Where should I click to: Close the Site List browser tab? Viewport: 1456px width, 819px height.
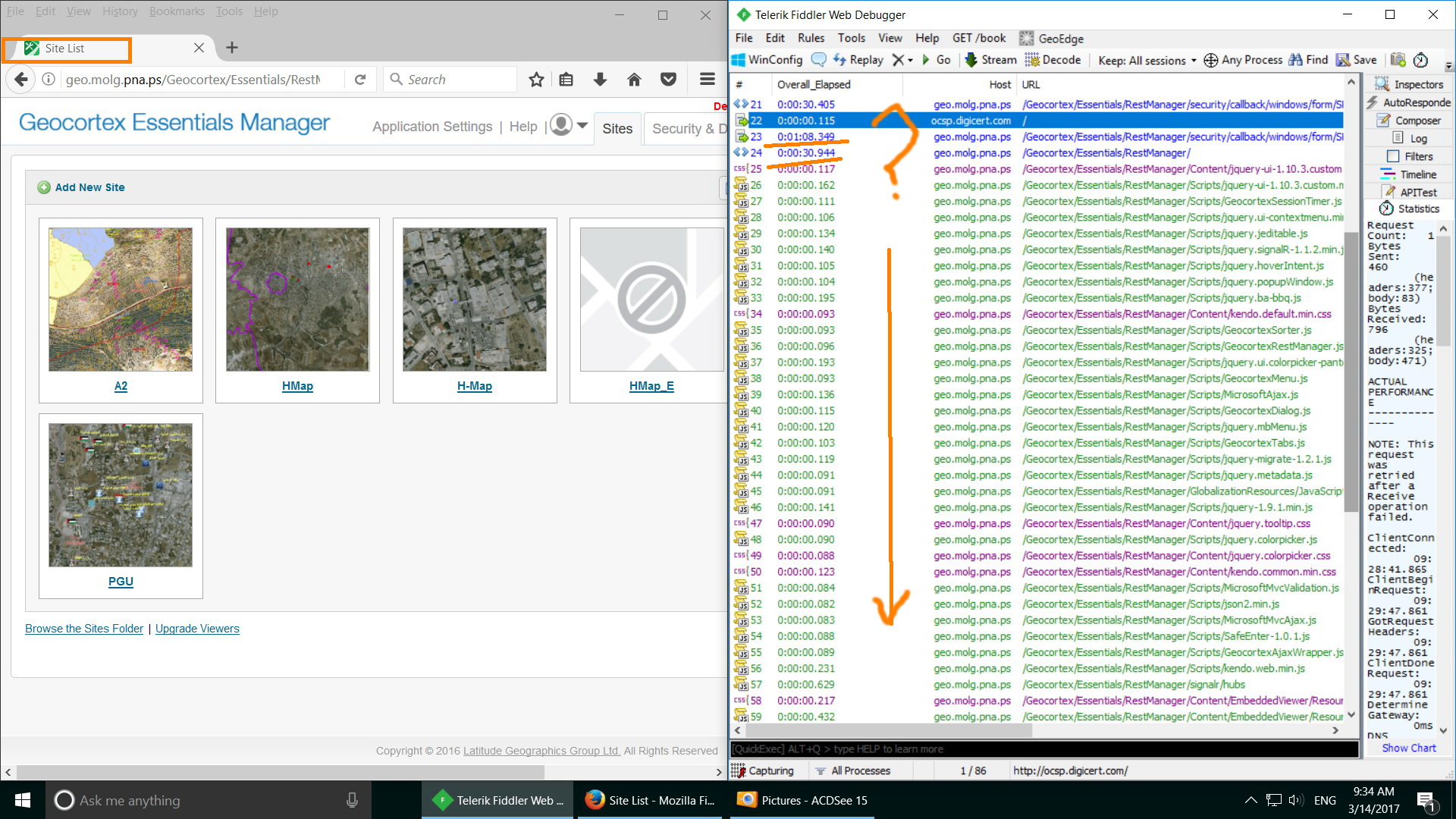[x=199, y=48]
